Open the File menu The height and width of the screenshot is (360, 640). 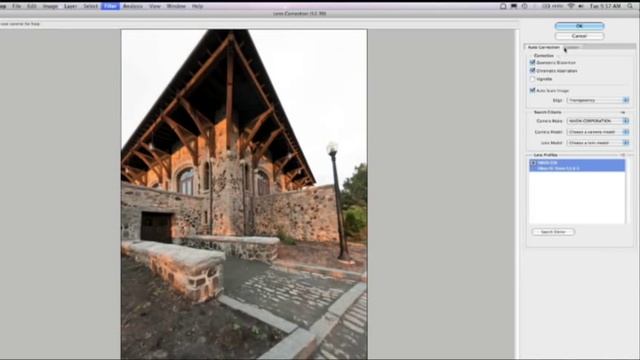[16, 6]
